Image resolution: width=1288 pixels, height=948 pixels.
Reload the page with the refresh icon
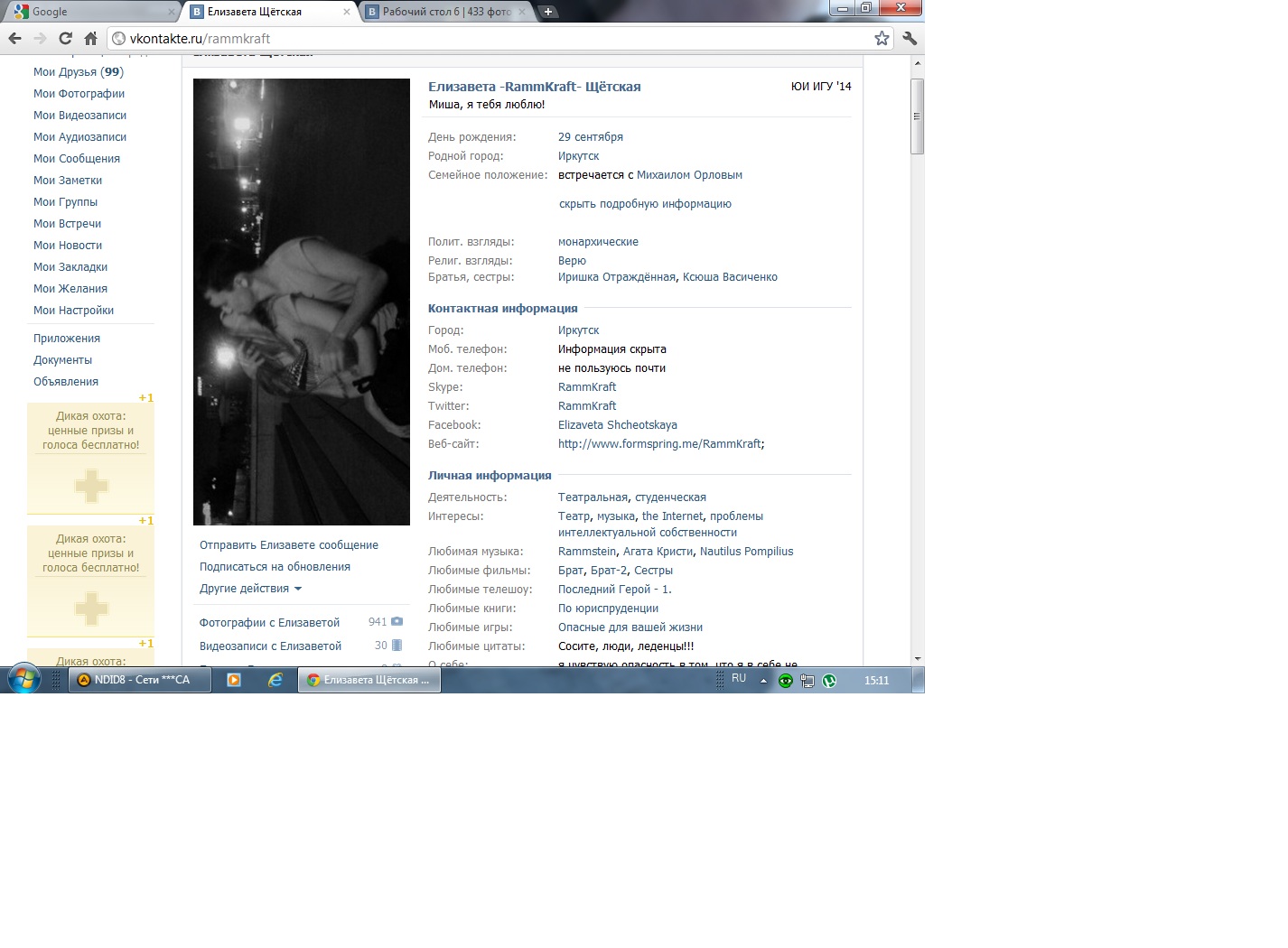[x=65, y=38]
